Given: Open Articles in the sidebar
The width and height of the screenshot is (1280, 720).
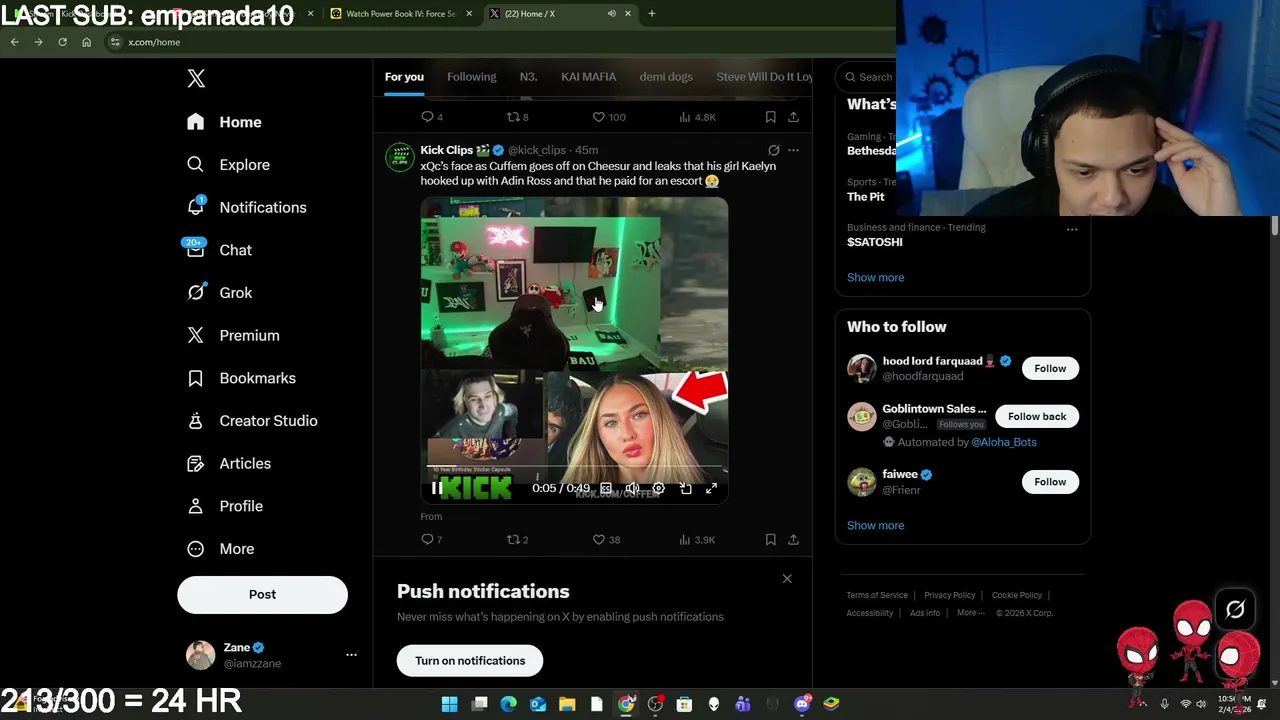Looking at the screenshot, I should pyautogui.click(x=229, y=463).
